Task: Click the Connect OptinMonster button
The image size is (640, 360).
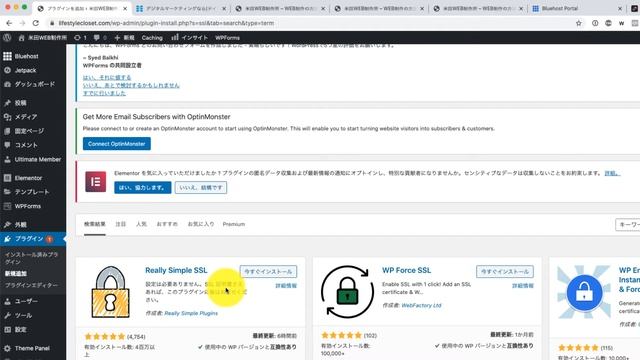Action: (117, 144)
